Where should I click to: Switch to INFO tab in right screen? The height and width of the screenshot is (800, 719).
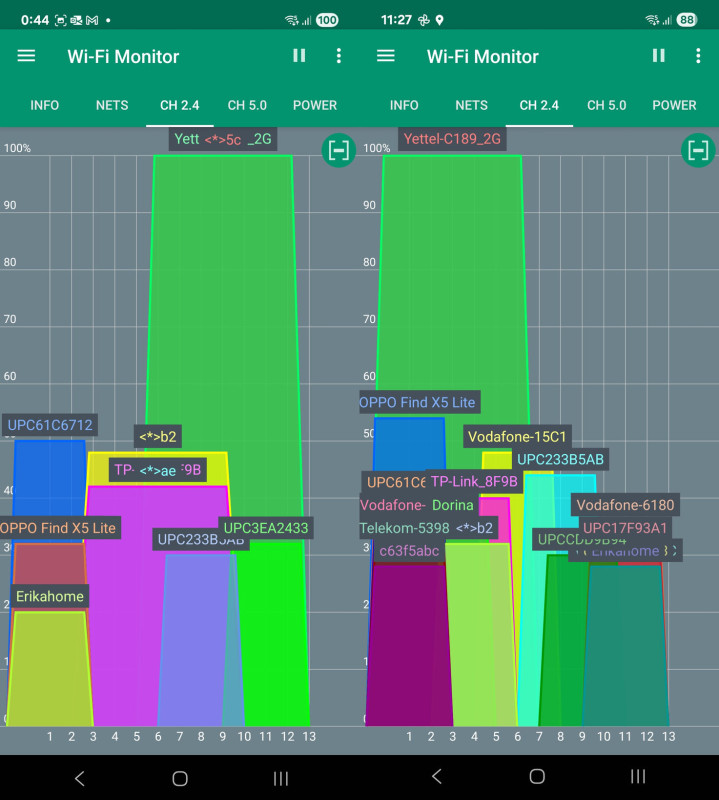pyautogui.click(x=404, y=105)
